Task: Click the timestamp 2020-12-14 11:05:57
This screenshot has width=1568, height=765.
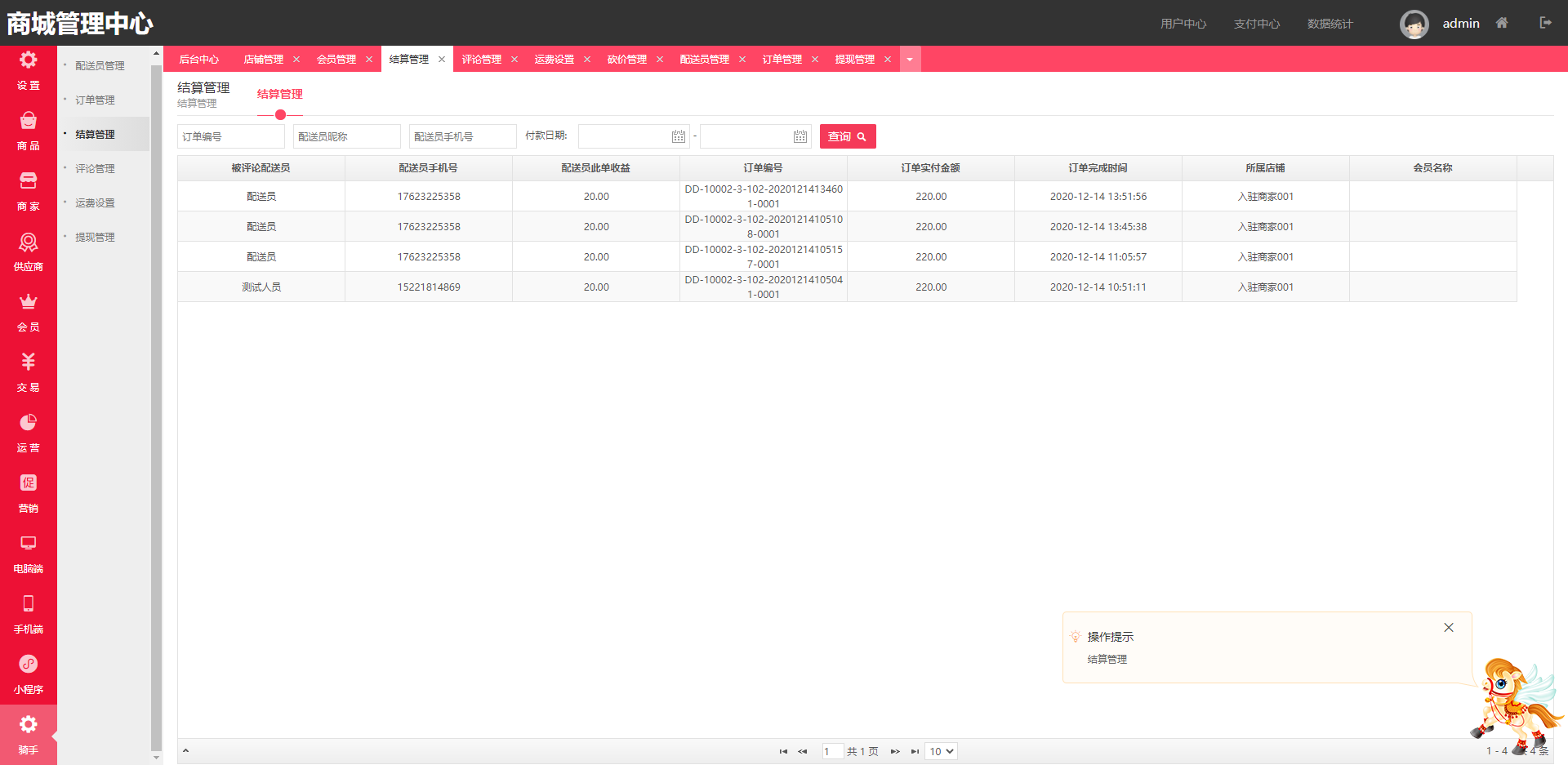Action: click(x=1098, y=257)
